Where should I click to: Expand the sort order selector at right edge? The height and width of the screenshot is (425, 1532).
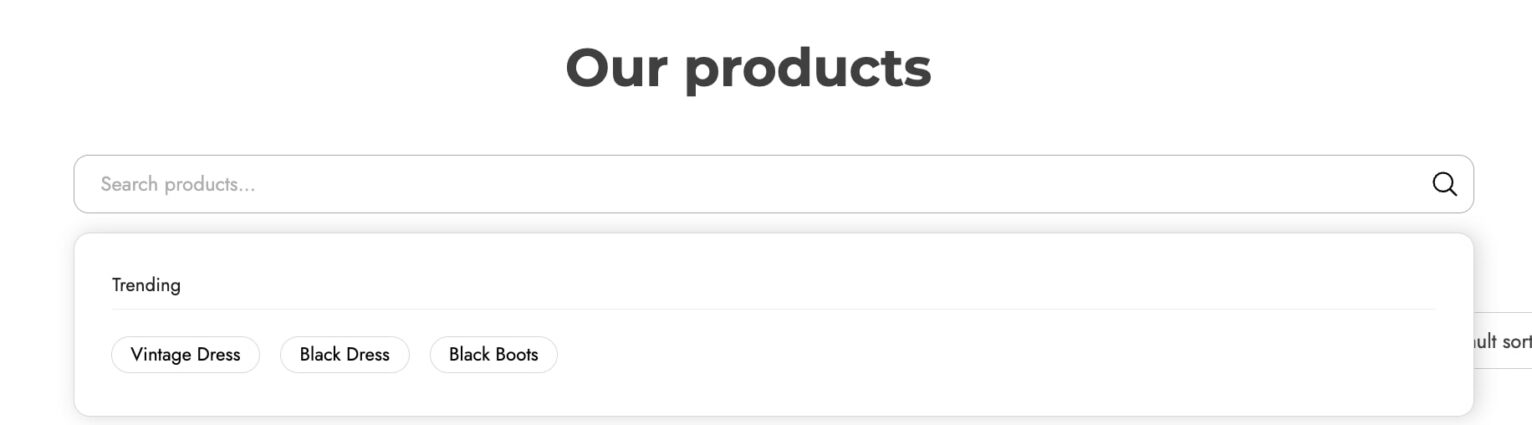[1503, 341]
